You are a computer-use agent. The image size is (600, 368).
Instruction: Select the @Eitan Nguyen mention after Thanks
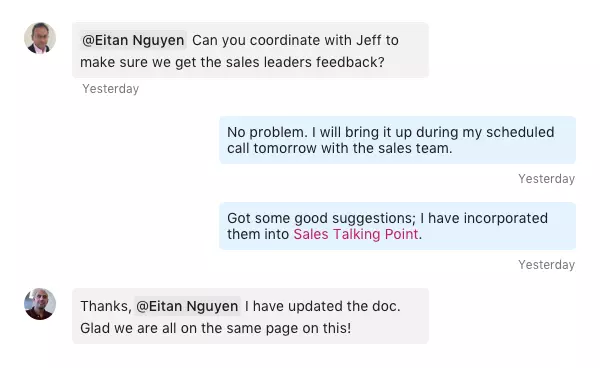(x=187, y=306)
